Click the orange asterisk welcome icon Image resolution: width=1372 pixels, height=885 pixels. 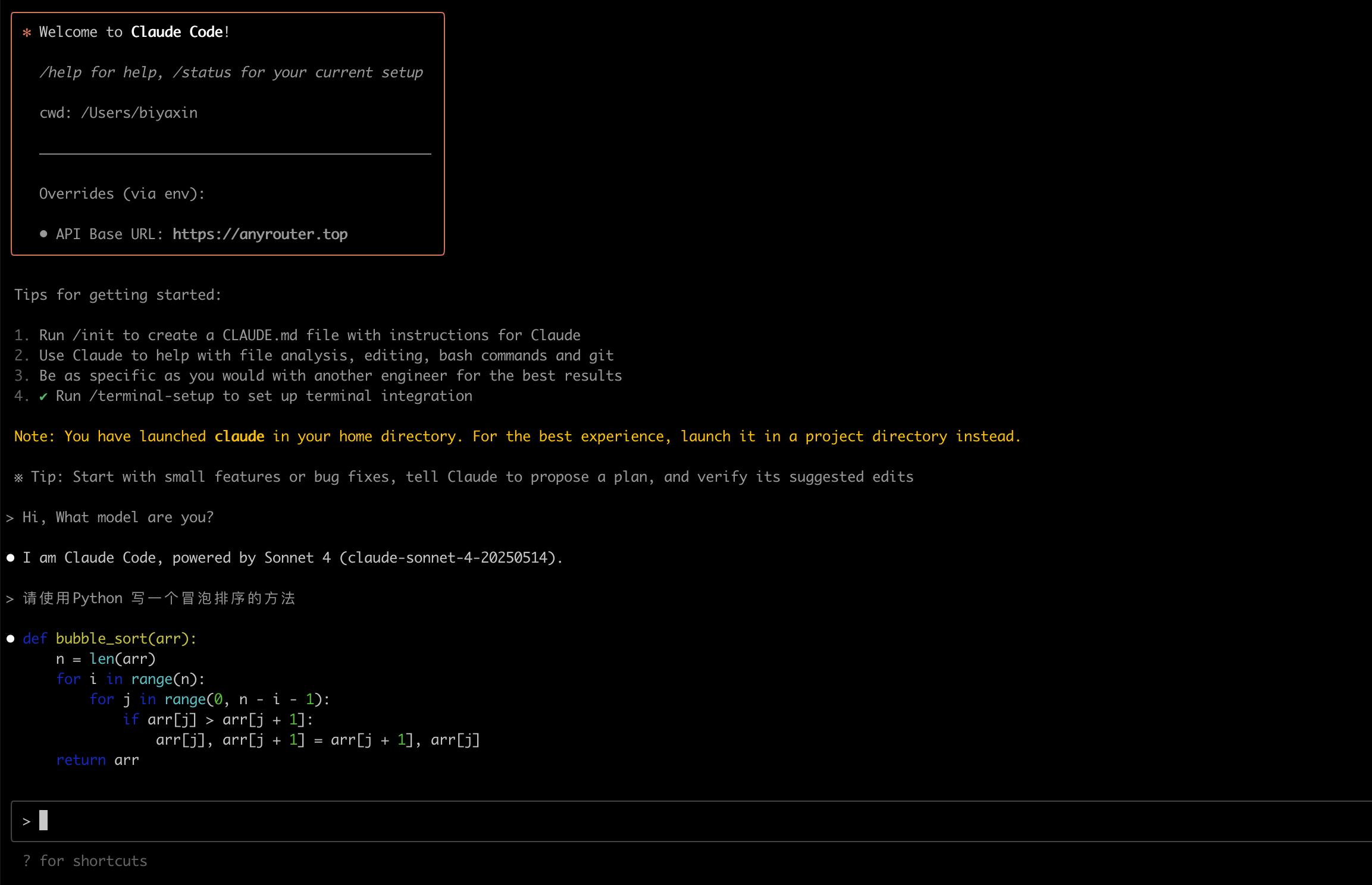(27, 33)
